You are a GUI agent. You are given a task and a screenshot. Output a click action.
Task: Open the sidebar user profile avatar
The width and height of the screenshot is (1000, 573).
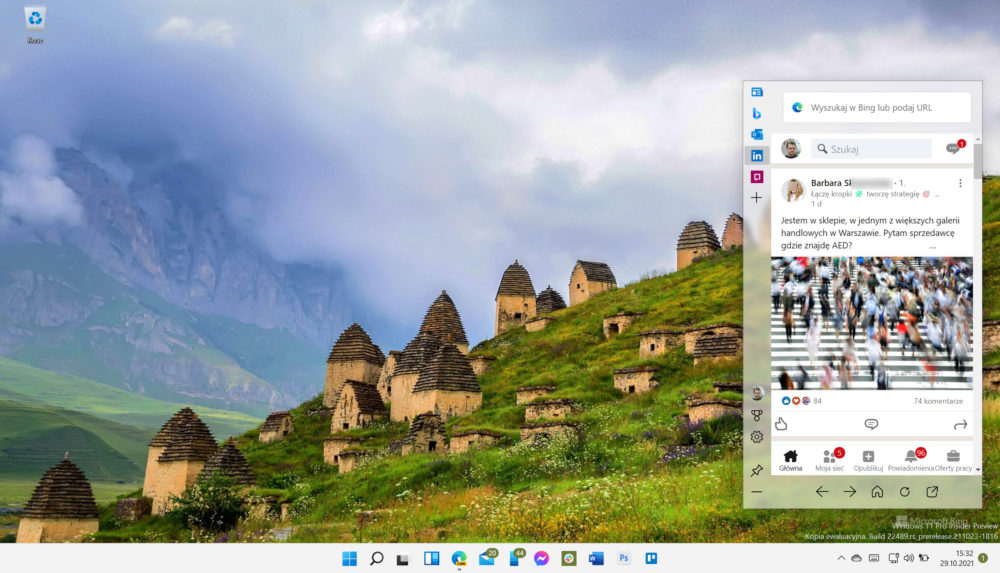click(757, 393)
